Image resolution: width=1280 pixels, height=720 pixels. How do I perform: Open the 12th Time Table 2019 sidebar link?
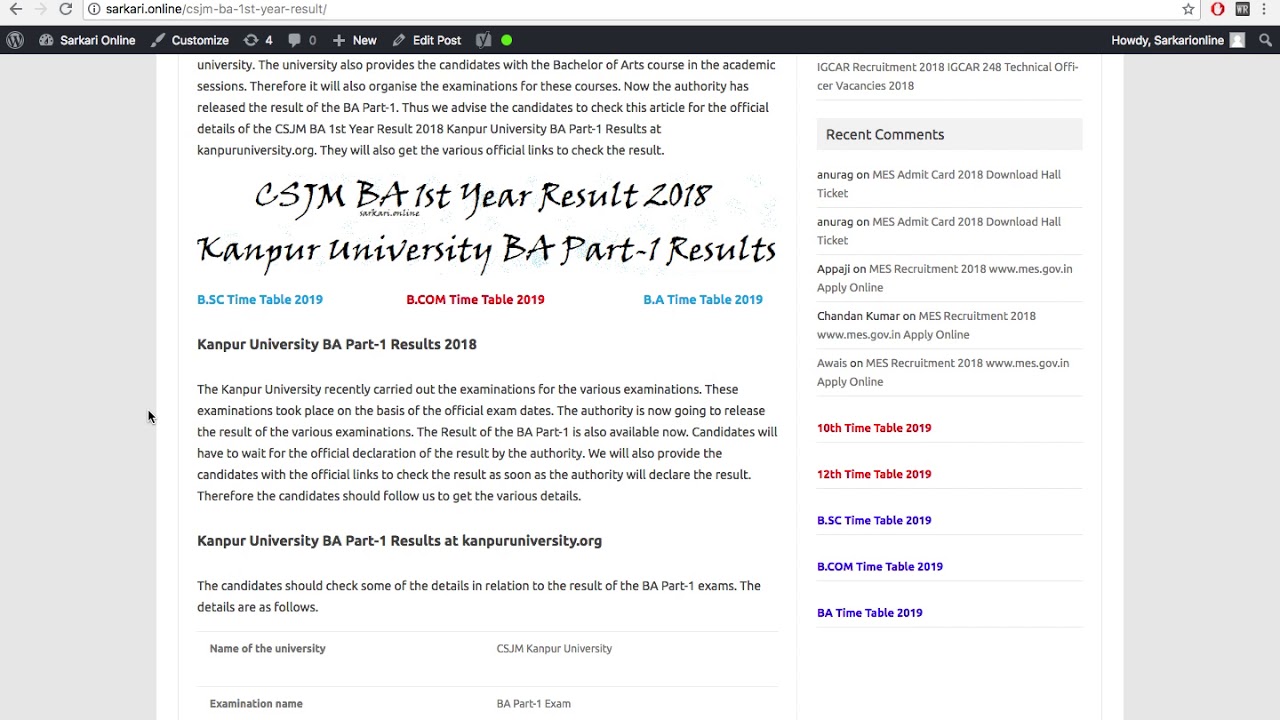[x=874, y=474]
